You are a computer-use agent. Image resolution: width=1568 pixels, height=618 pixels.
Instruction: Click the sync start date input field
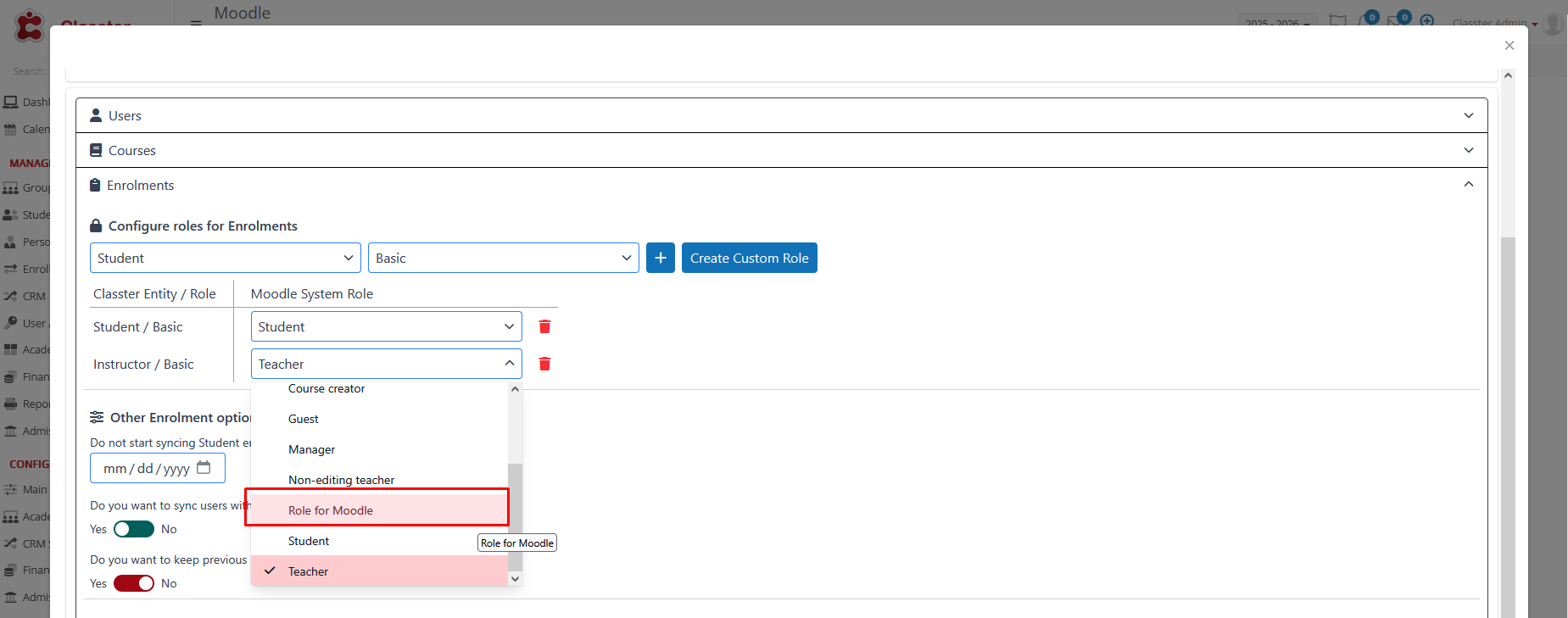point(146,468)
